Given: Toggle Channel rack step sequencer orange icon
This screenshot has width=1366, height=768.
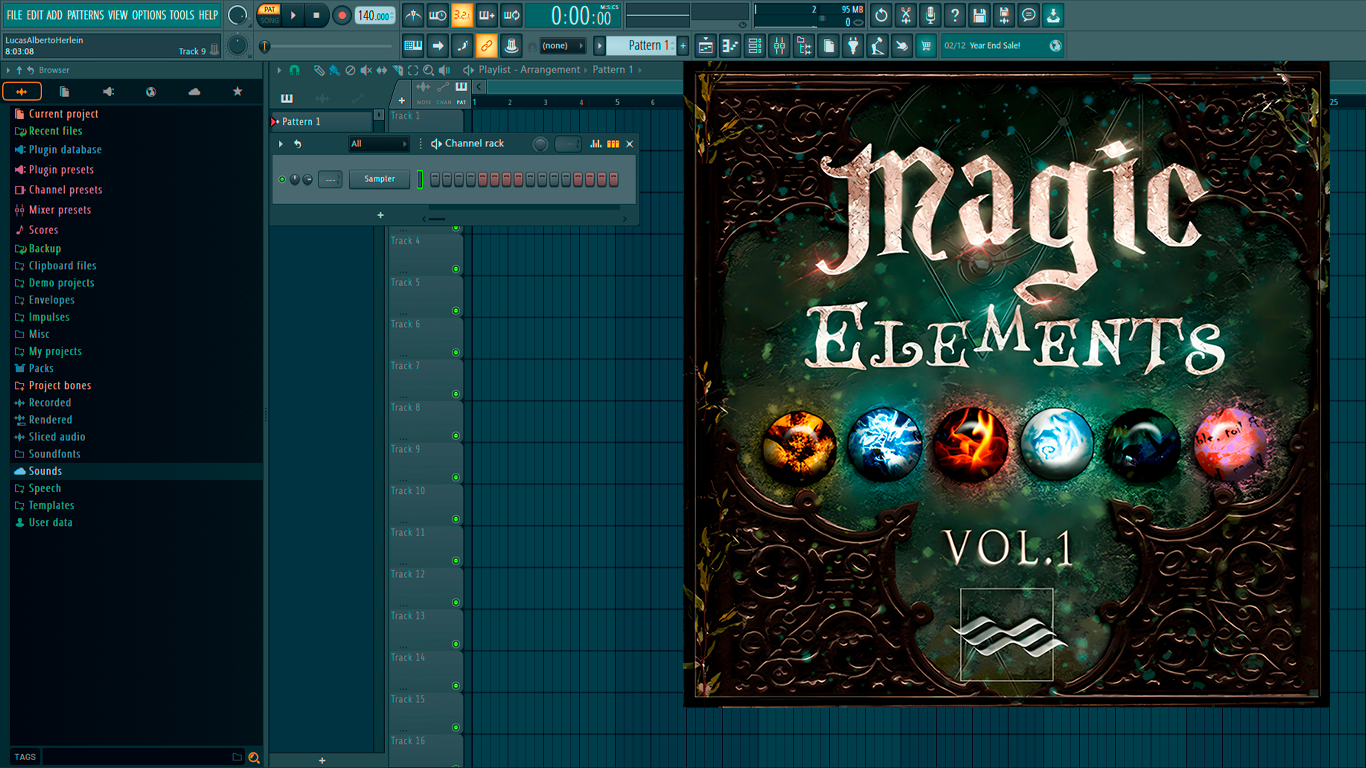Looking at the screenshot, I should (613, 144).
